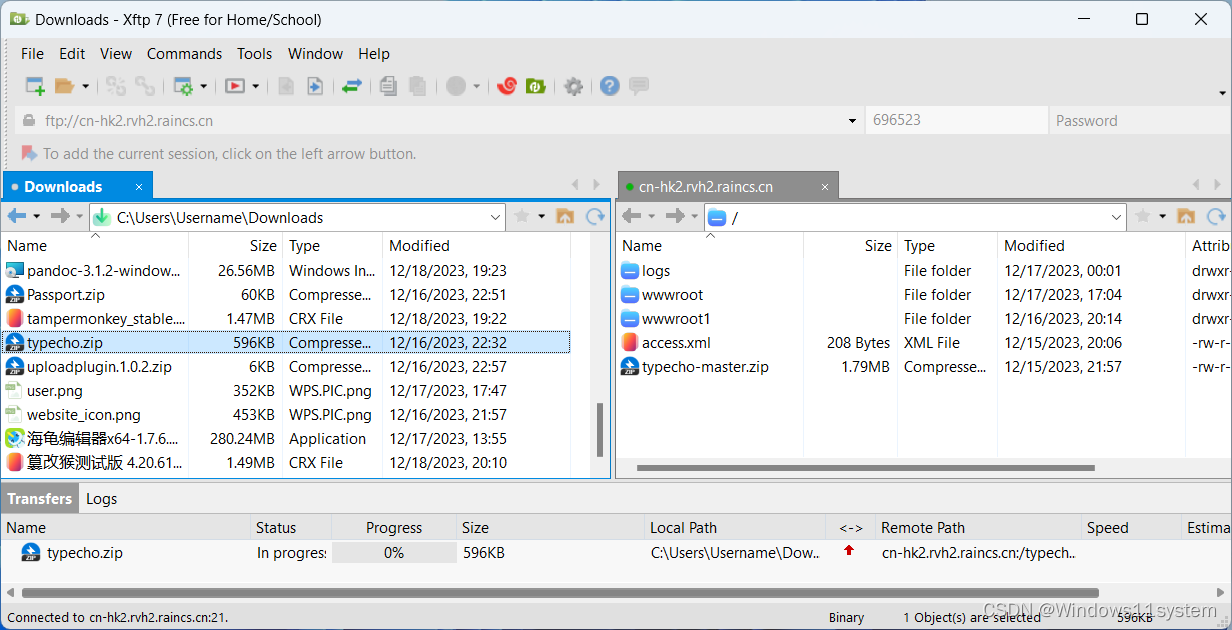Click the username field showing 696523
This screenshot has height=630, width=1232.
coord(956,120)
